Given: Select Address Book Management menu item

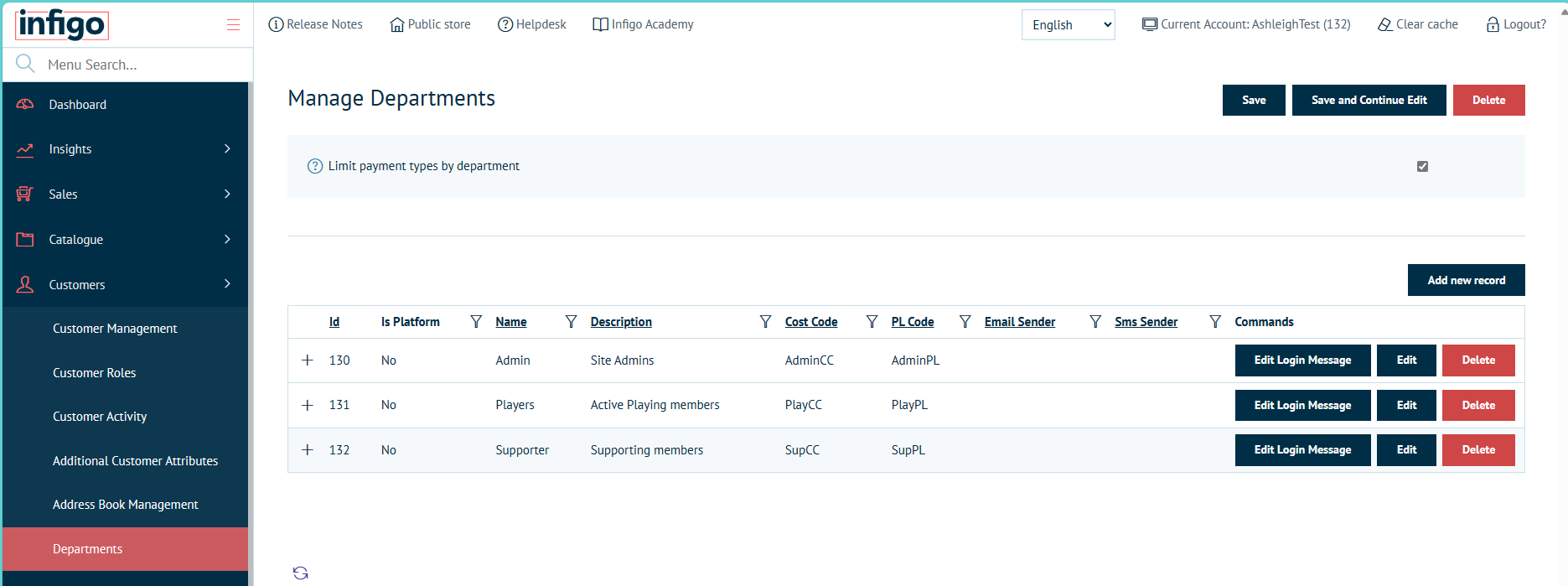Looking at the screenshot, I should pos(126,505).
